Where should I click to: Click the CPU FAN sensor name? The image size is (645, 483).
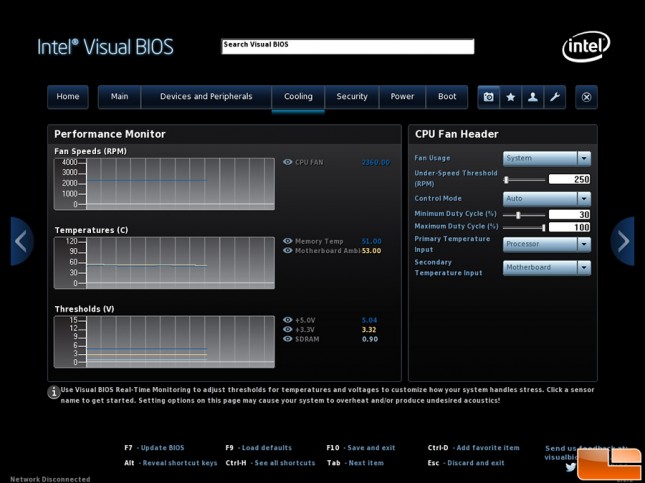tap(309, 162)
